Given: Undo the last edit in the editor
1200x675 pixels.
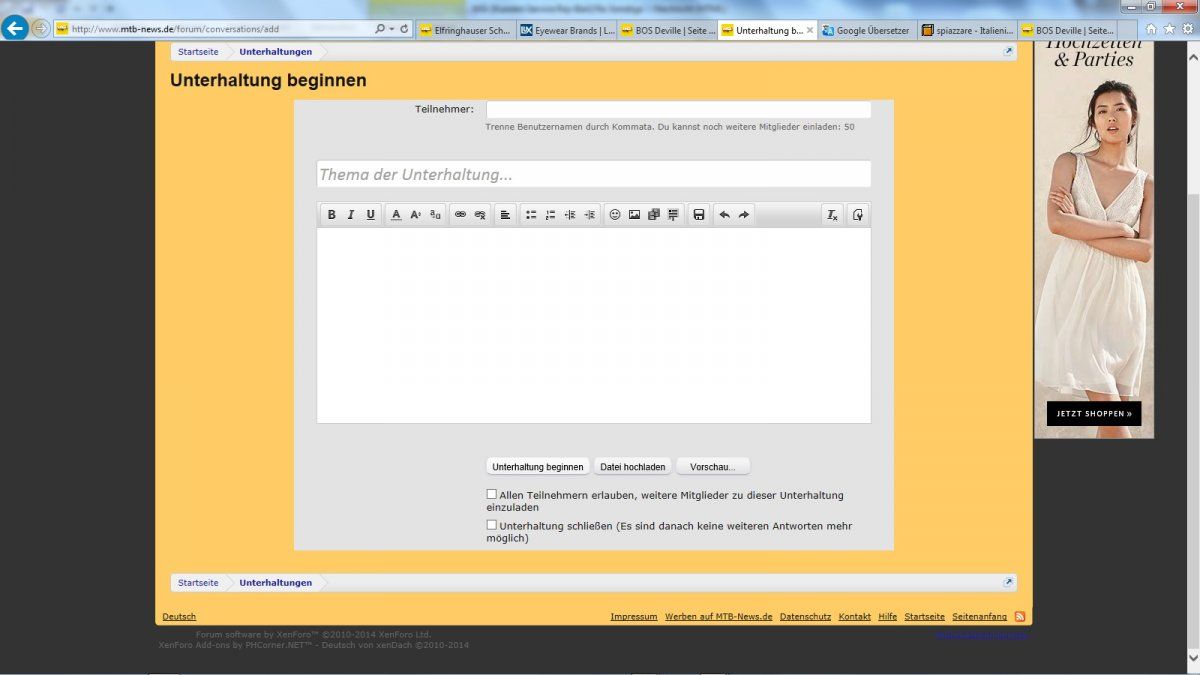Looking at the screenshot, I should coord(725,215).
